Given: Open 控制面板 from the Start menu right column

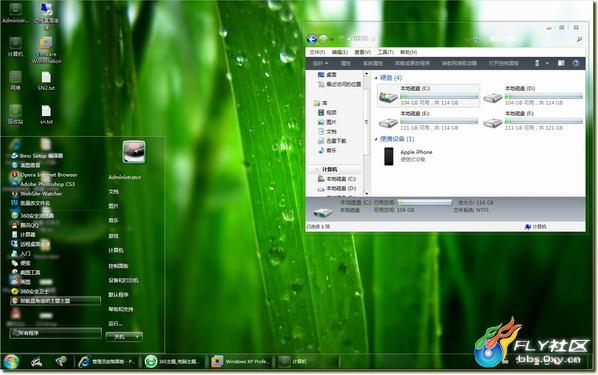Looking at the screenshot, I should 118,266.
